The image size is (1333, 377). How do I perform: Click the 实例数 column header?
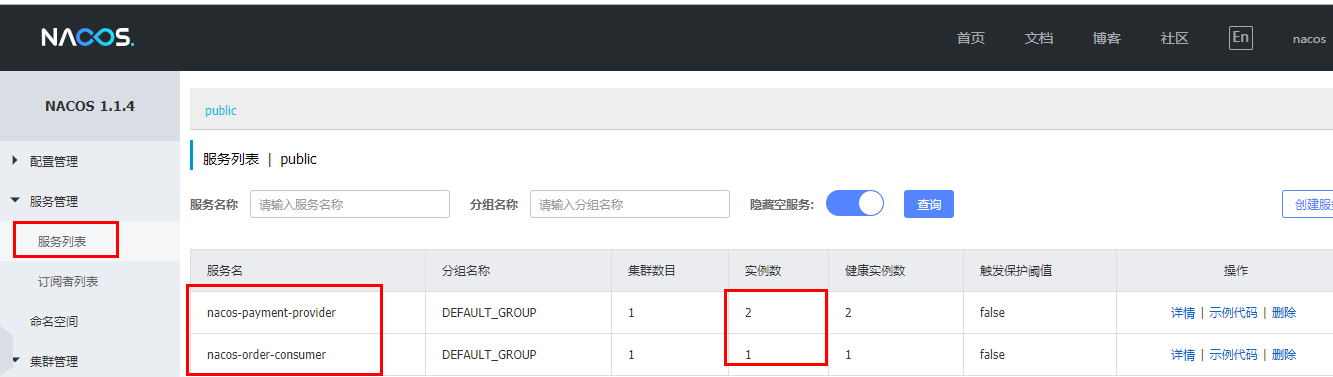coord(763,271)
